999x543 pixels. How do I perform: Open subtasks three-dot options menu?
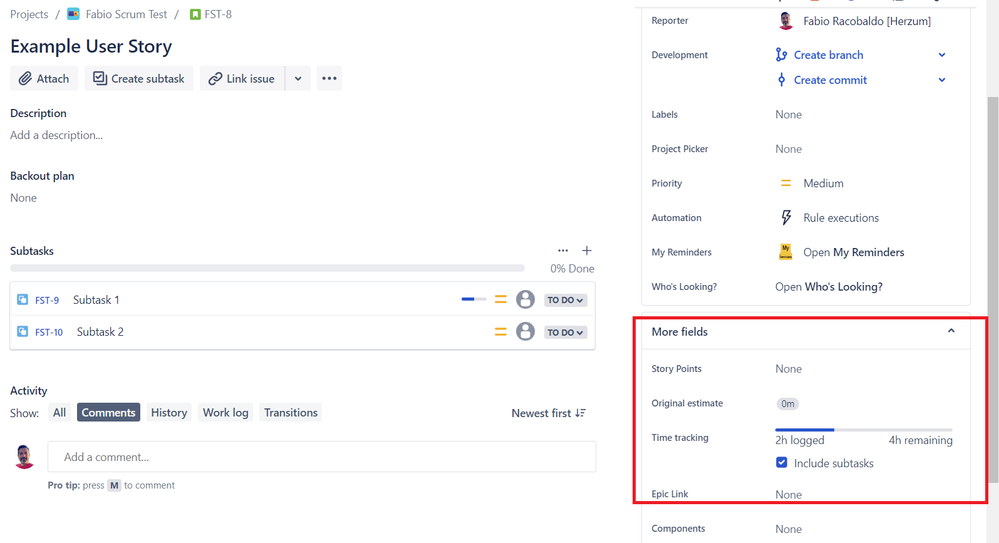tap(563, 250)
